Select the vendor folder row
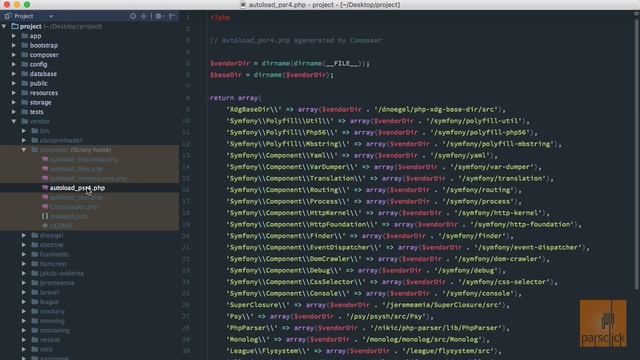The width and height of the screenshot is (640, 360). pyautogui.click(x=89, y=121)
